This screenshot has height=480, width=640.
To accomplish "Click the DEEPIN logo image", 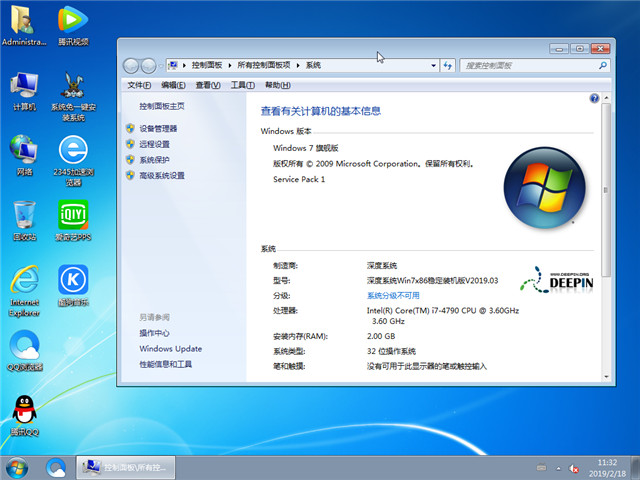I will point(557,280).
